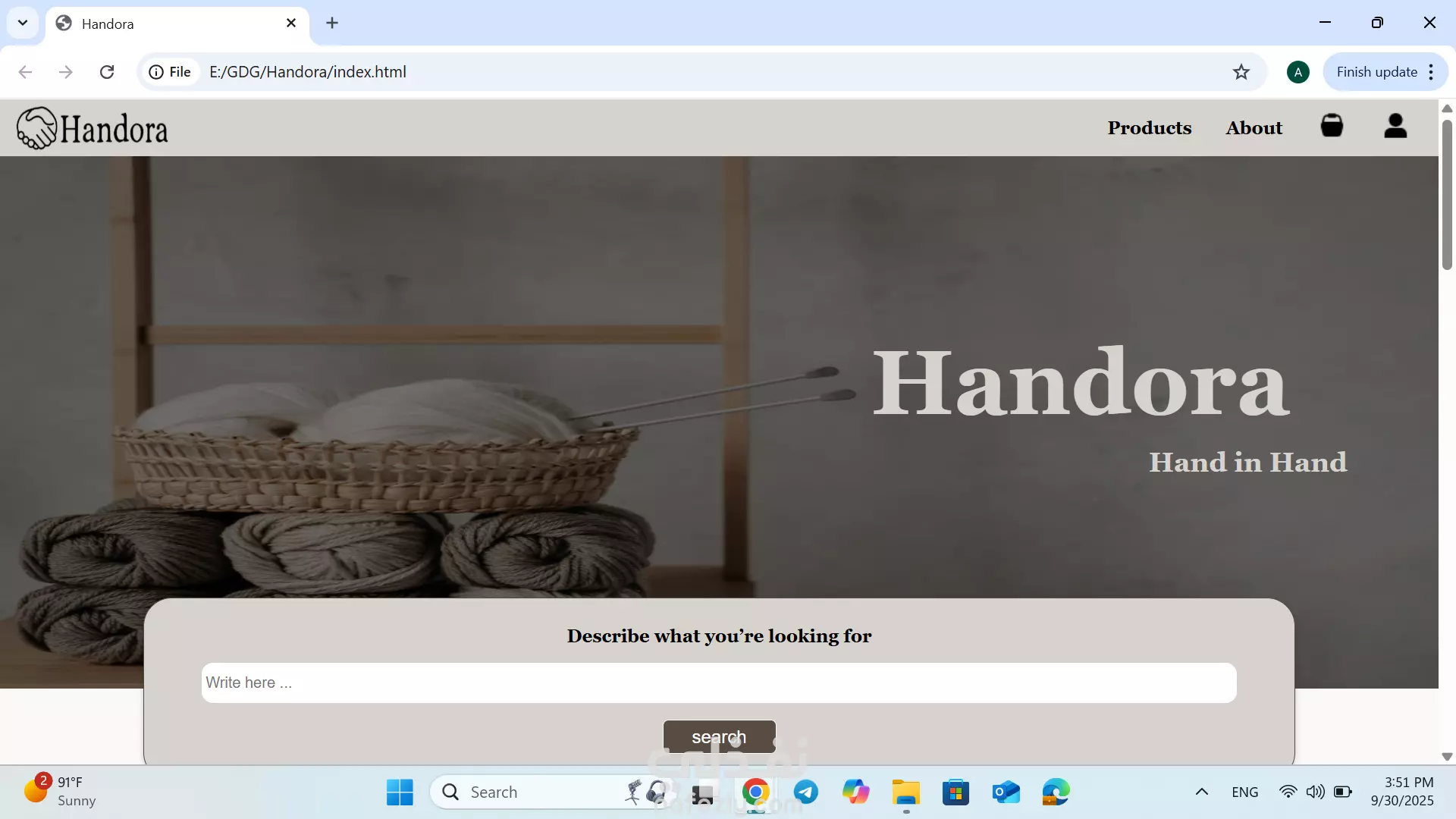This screenshot has height=819, width=1456.
Task: Reload the page with refresh icon
Action: tap(107, 72)
